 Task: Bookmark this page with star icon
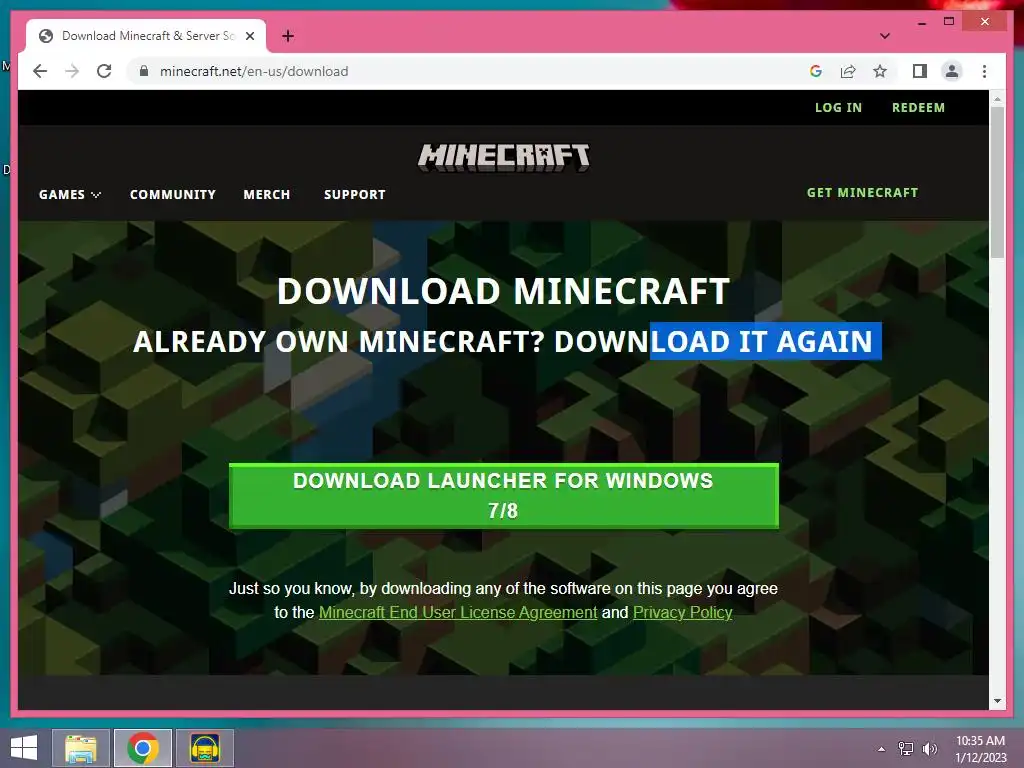point(880,71)
